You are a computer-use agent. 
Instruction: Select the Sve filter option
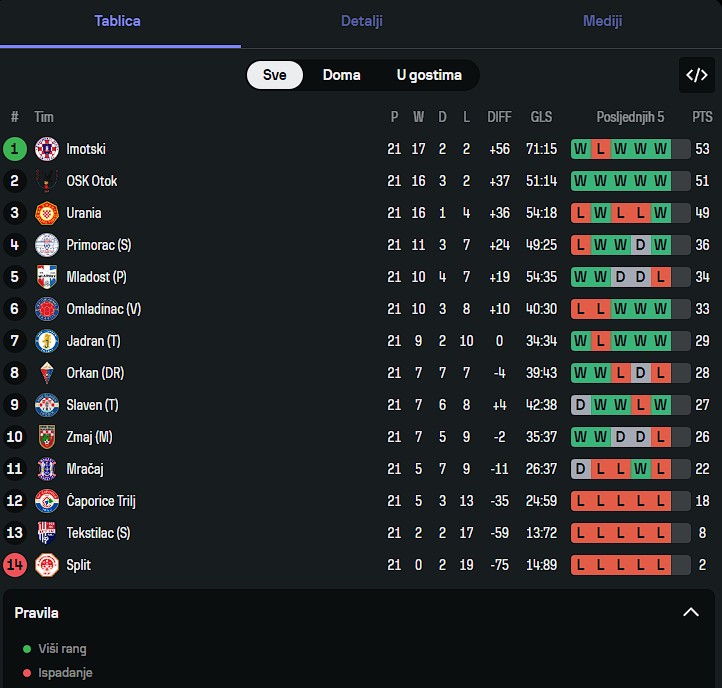(x=275, y=75)
